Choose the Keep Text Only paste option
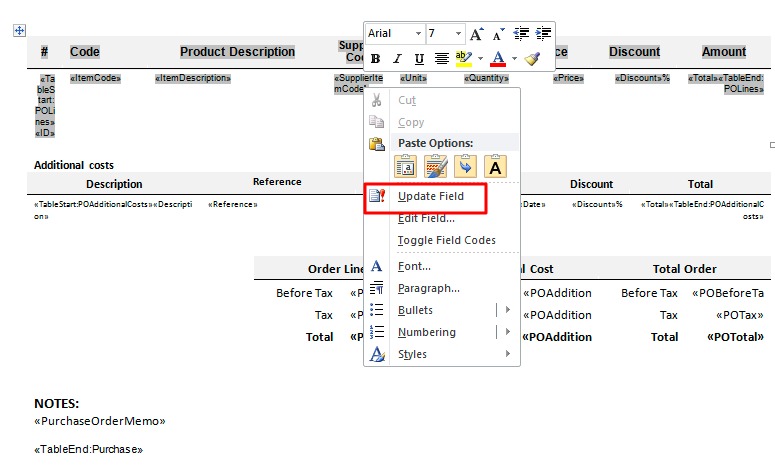The width and height of the screenshot is (775, 472). coord(495,166)
